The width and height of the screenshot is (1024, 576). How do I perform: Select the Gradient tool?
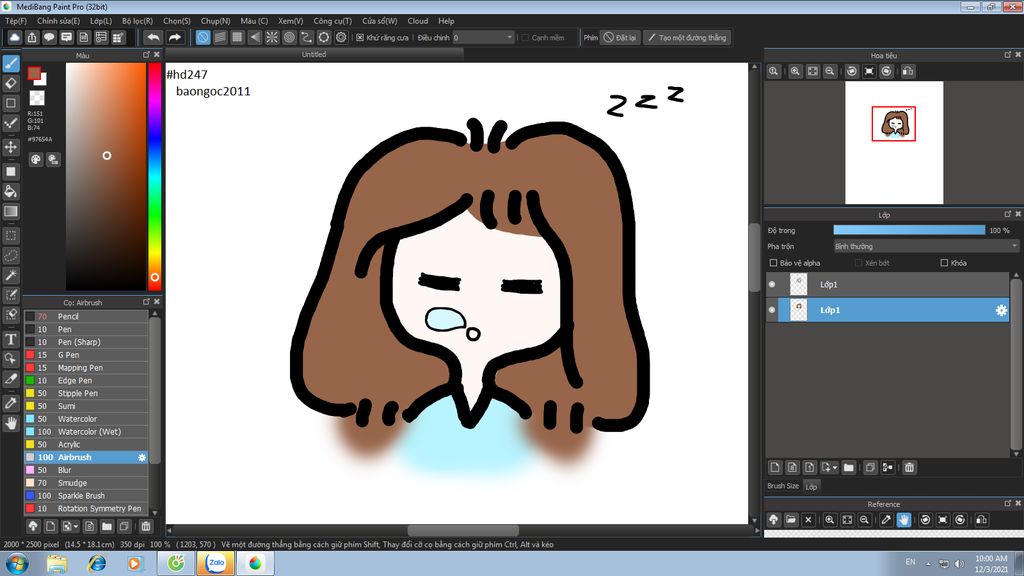pyautogui.click(x=11, y=211)
